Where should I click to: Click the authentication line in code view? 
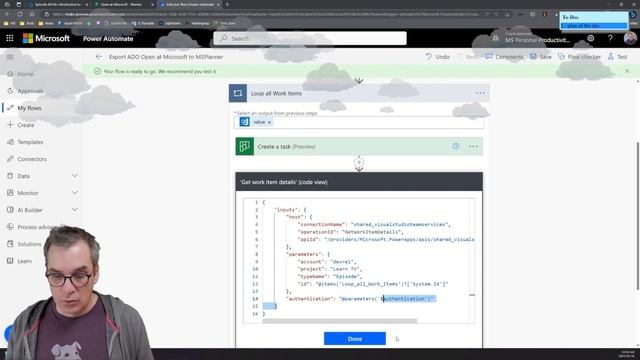(x=360, y=299)
